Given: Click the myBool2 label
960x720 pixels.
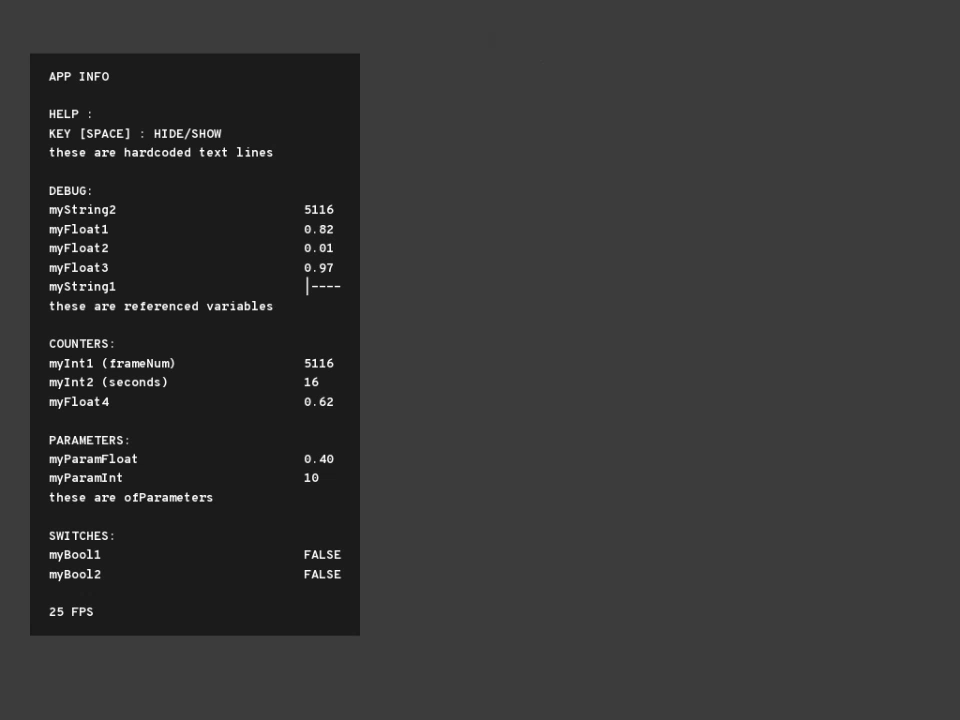Looking at the screenshot, I should point(75,575).
